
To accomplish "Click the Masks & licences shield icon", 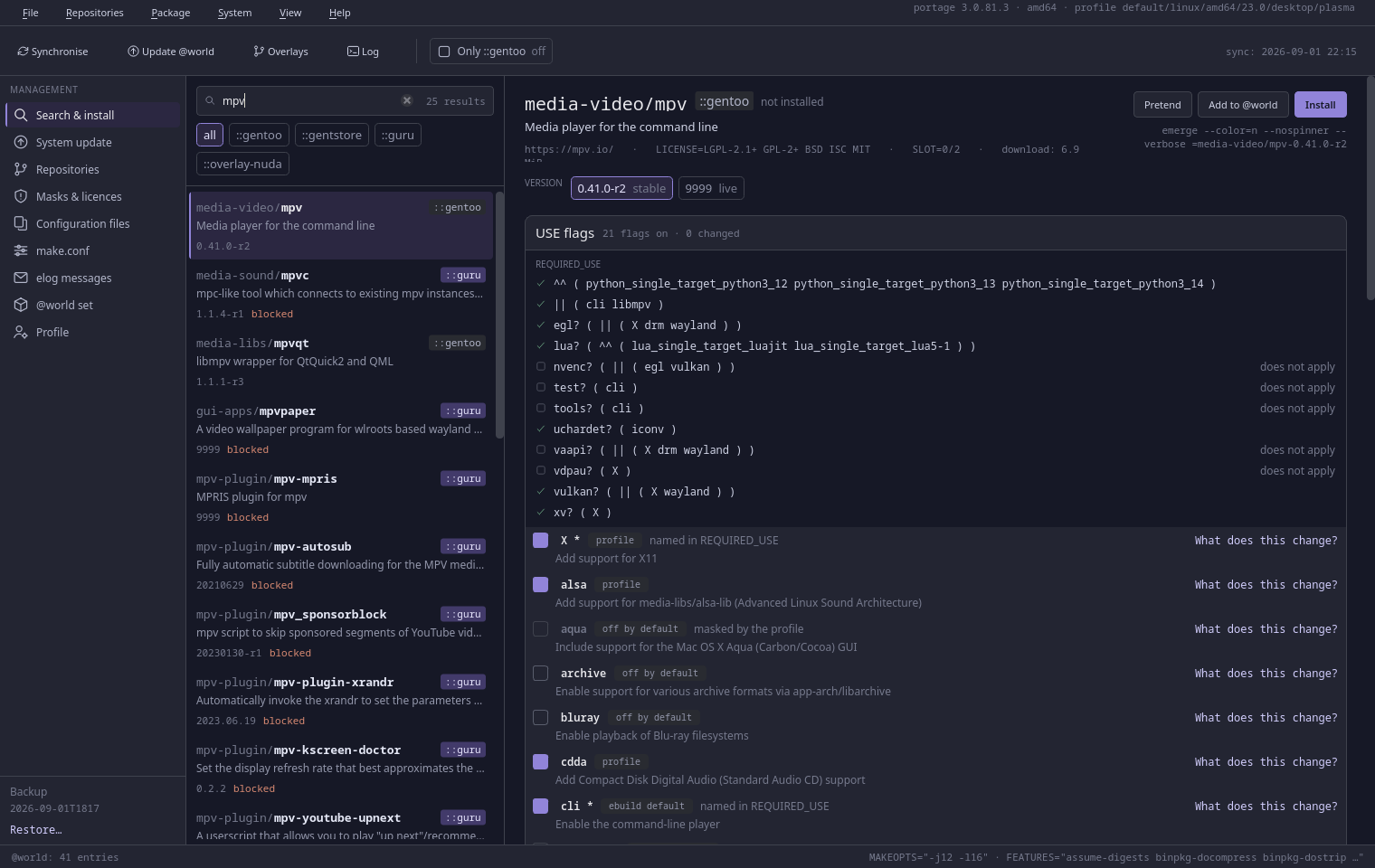I will [21, 196].
